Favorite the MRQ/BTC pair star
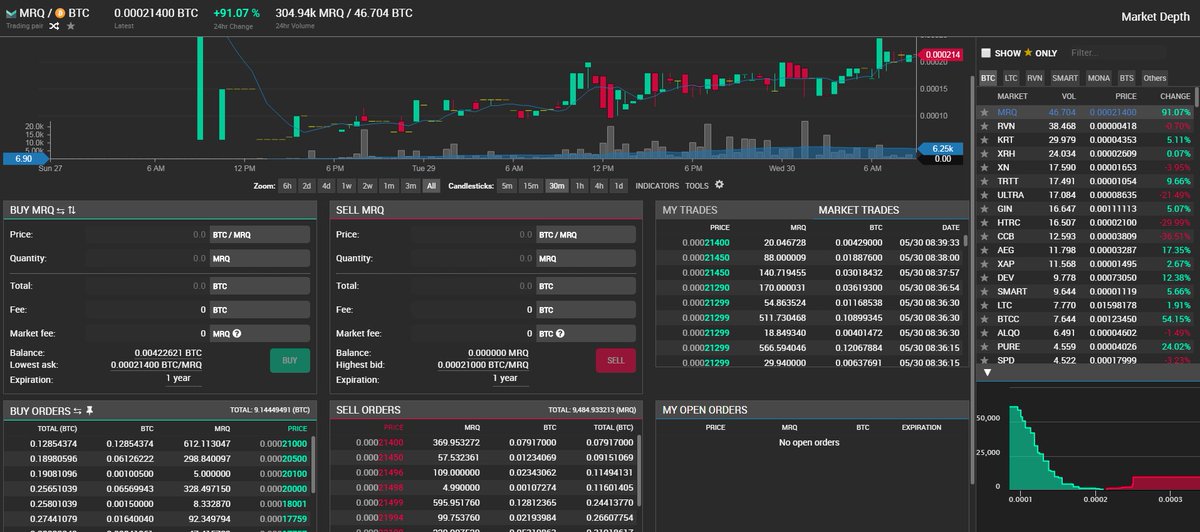 point(70,25)
